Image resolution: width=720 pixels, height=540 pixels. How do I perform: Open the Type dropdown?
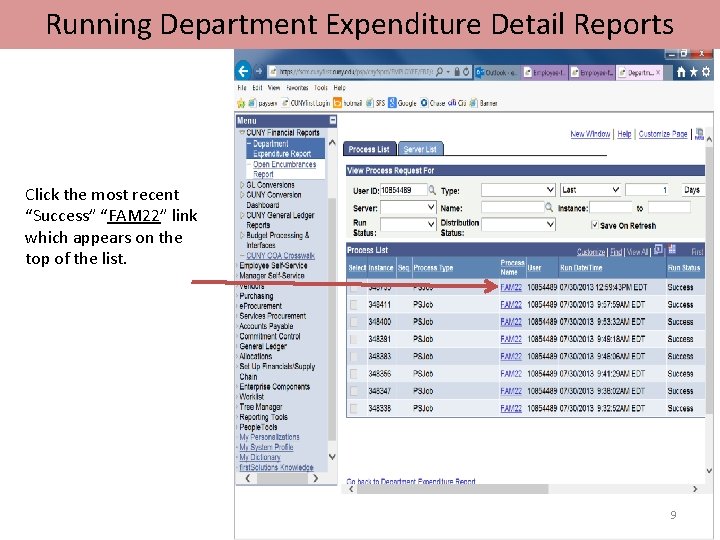(518, 190)
